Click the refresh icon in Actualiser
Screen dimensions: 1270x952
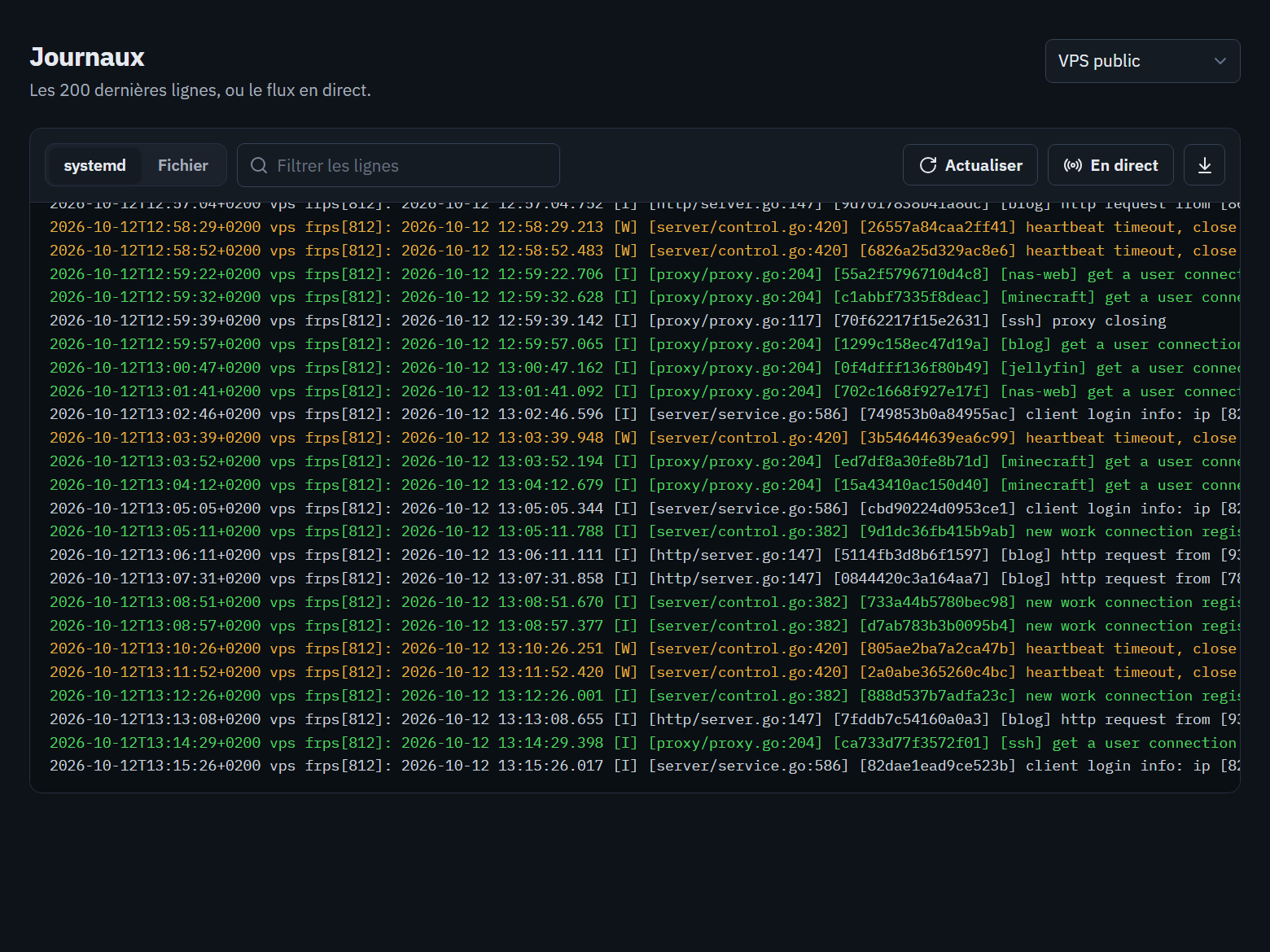tap(928, 165)
